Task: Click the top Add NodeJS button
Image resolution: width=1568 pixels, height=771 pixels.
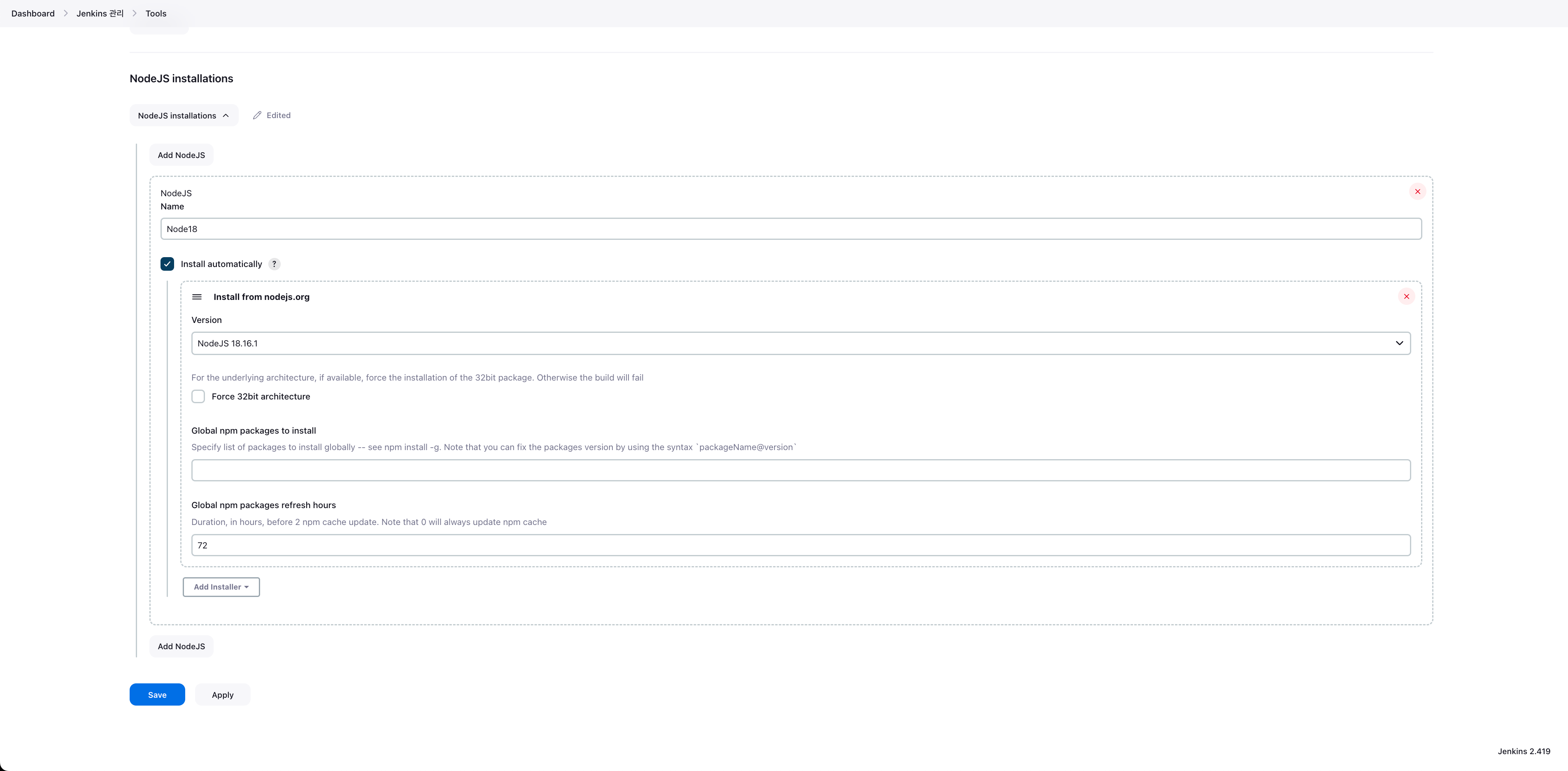Action: pos(181,155)
